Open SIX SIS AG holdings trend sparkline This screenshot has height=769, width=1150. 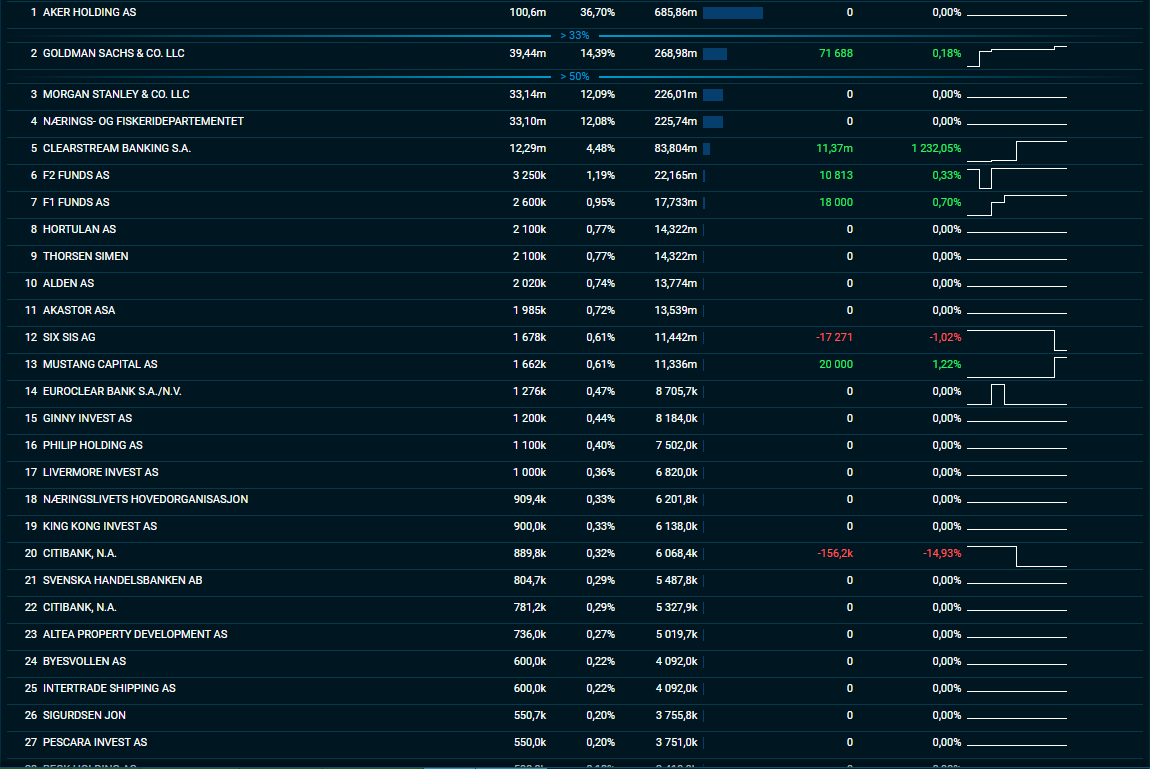click(x=1017, y=340)
